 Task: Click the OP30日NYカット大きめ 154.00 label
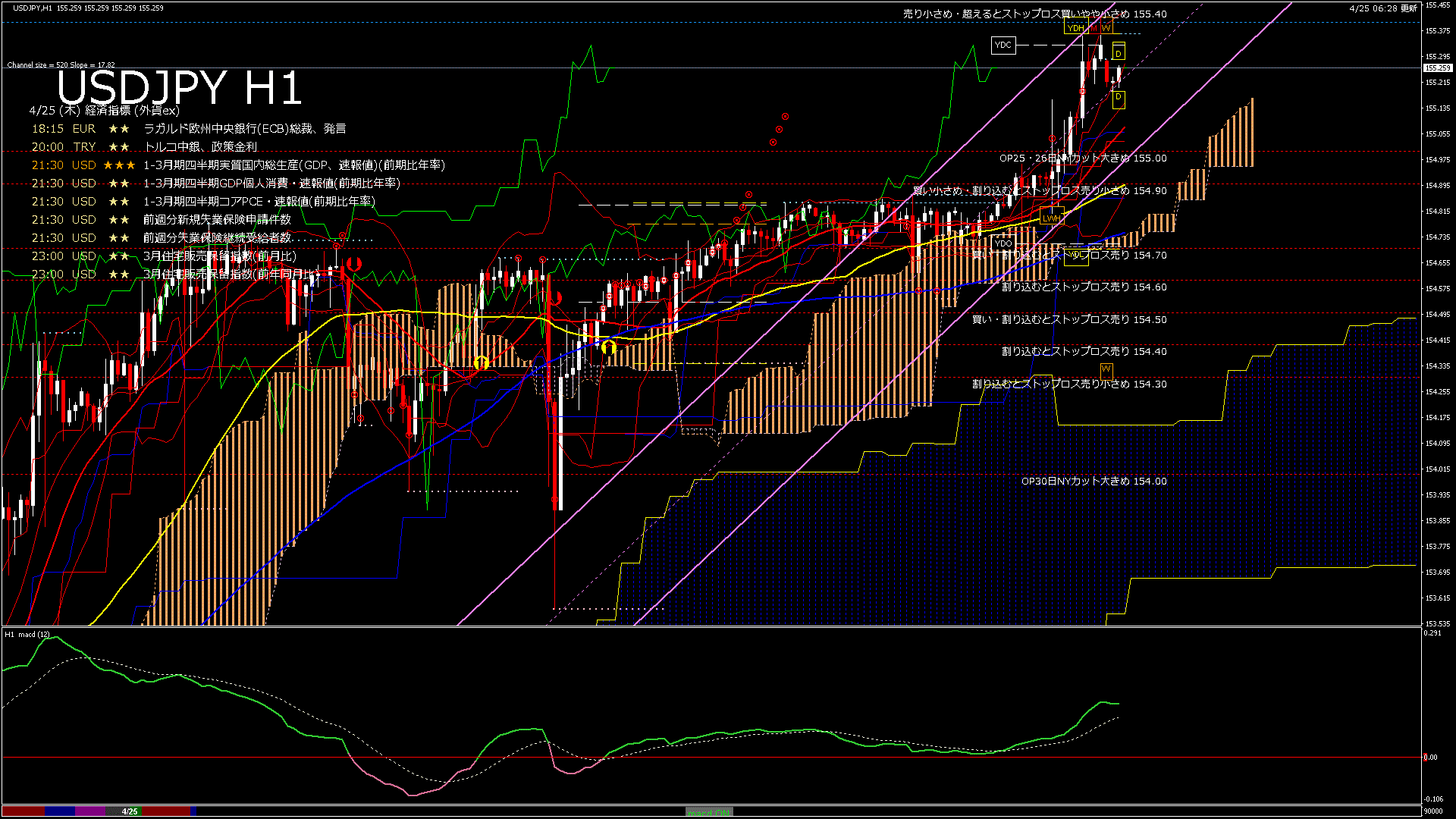(1094, 481)
